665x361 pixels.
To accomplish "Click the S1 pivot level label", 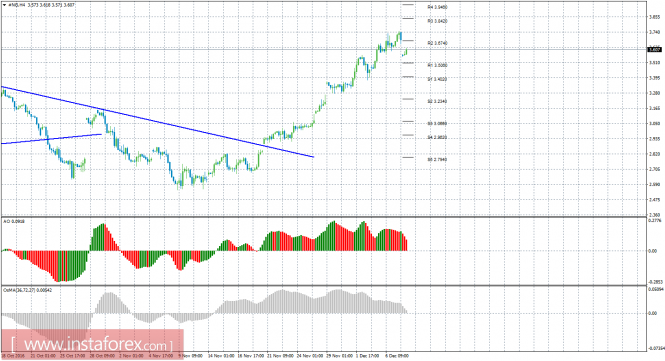I will pyautogui.click(x=437, y=79).
